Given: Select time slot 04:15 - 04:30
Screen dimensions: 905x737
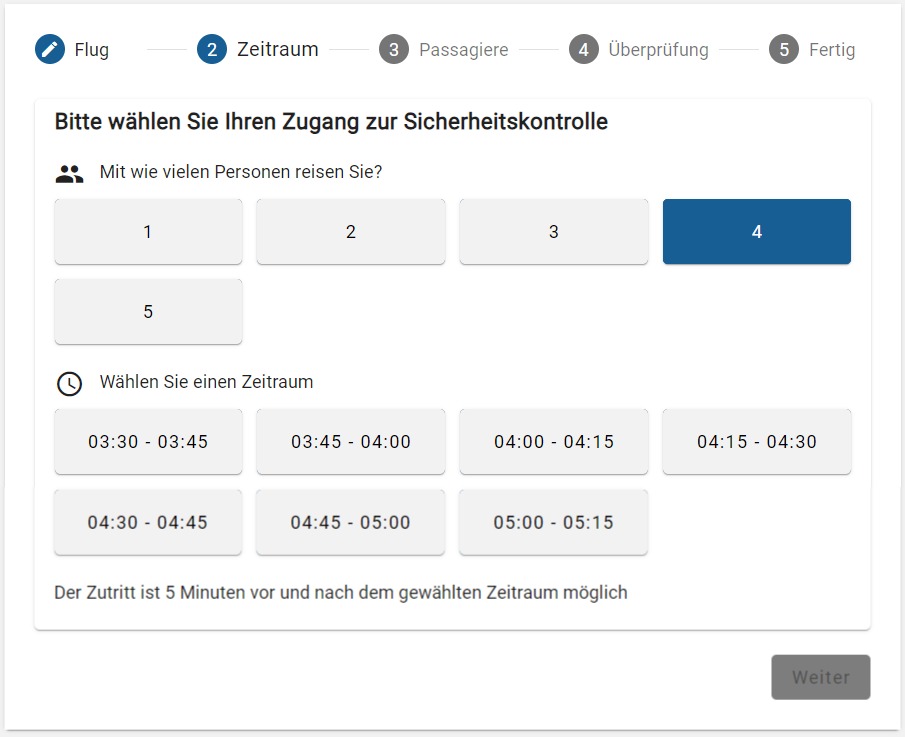Looking at the screenshot, I should point(757,442).
